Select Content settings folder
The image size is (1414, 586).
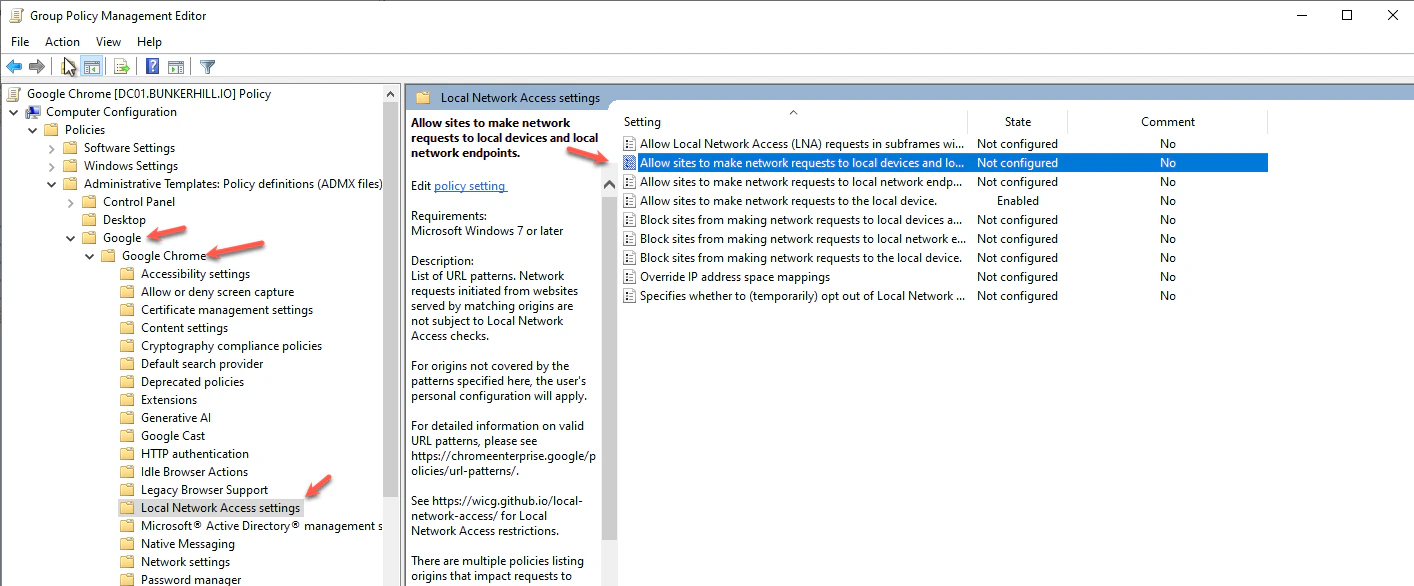(x=184, y=328)
